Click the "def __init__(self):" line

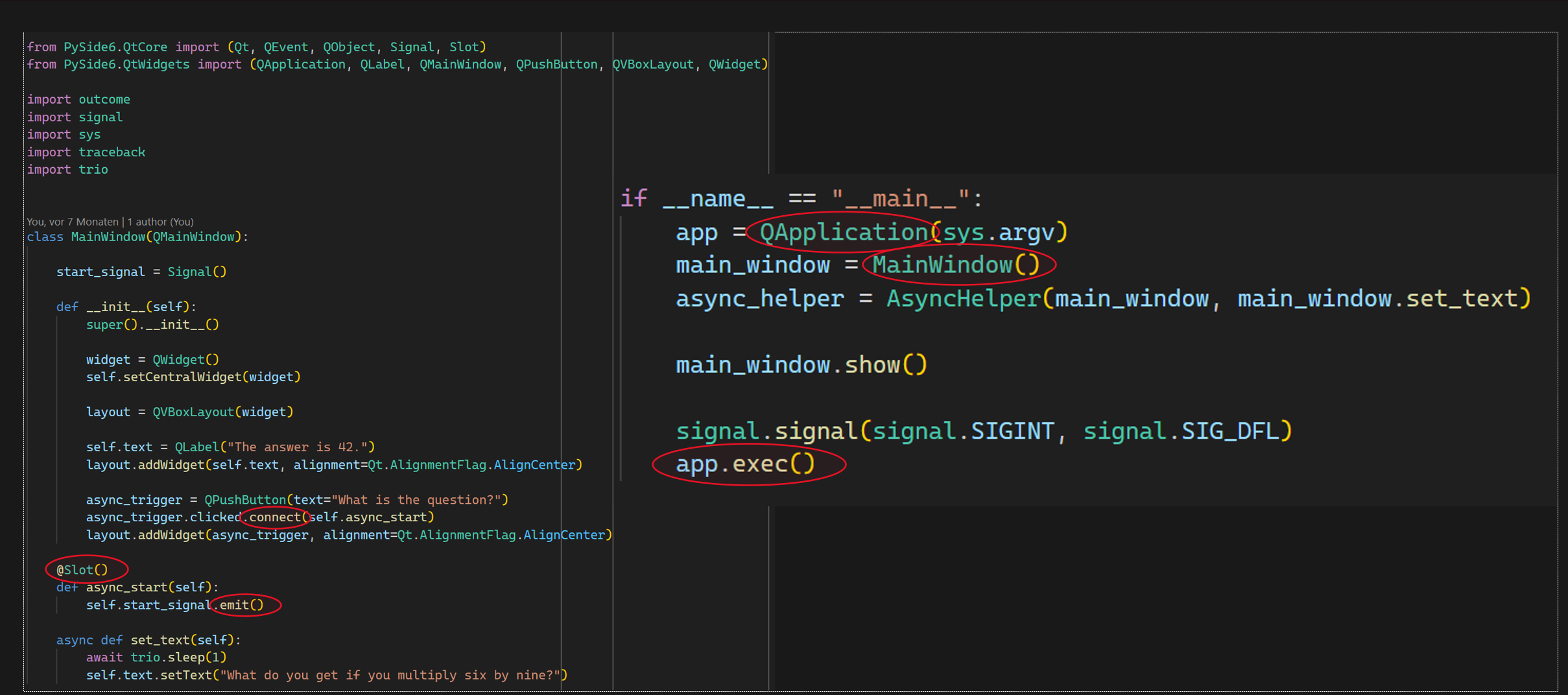126,307
